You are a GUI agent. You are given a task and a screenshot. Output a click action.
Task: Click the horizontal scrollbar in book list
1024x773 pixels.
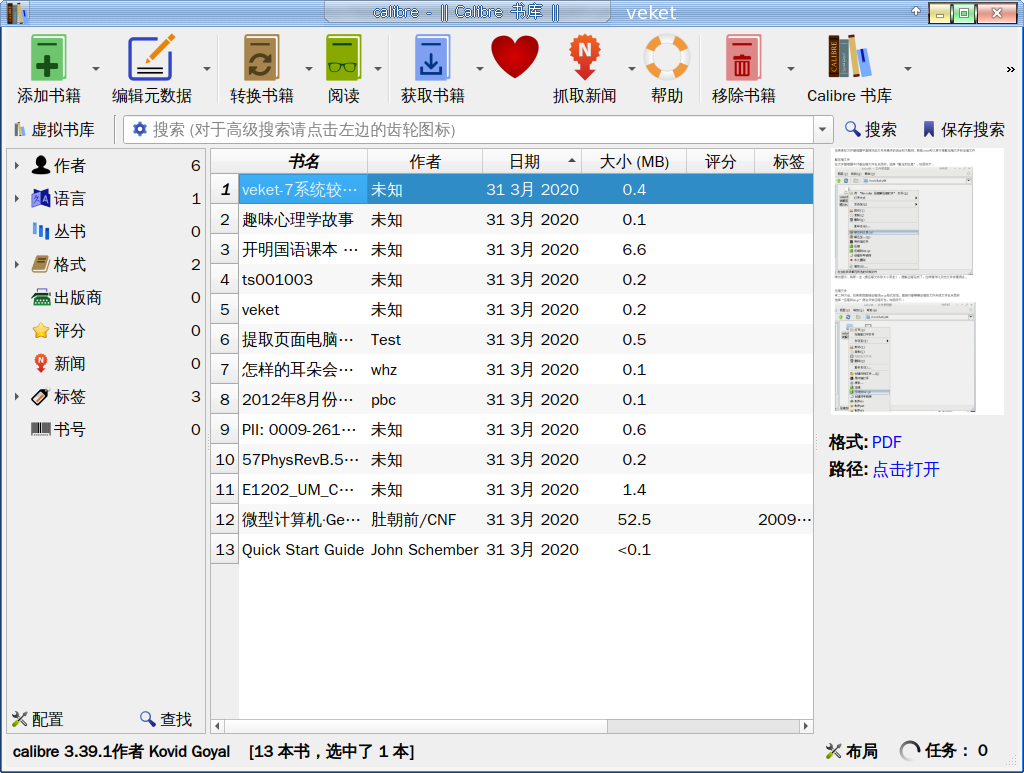(416, 726)
